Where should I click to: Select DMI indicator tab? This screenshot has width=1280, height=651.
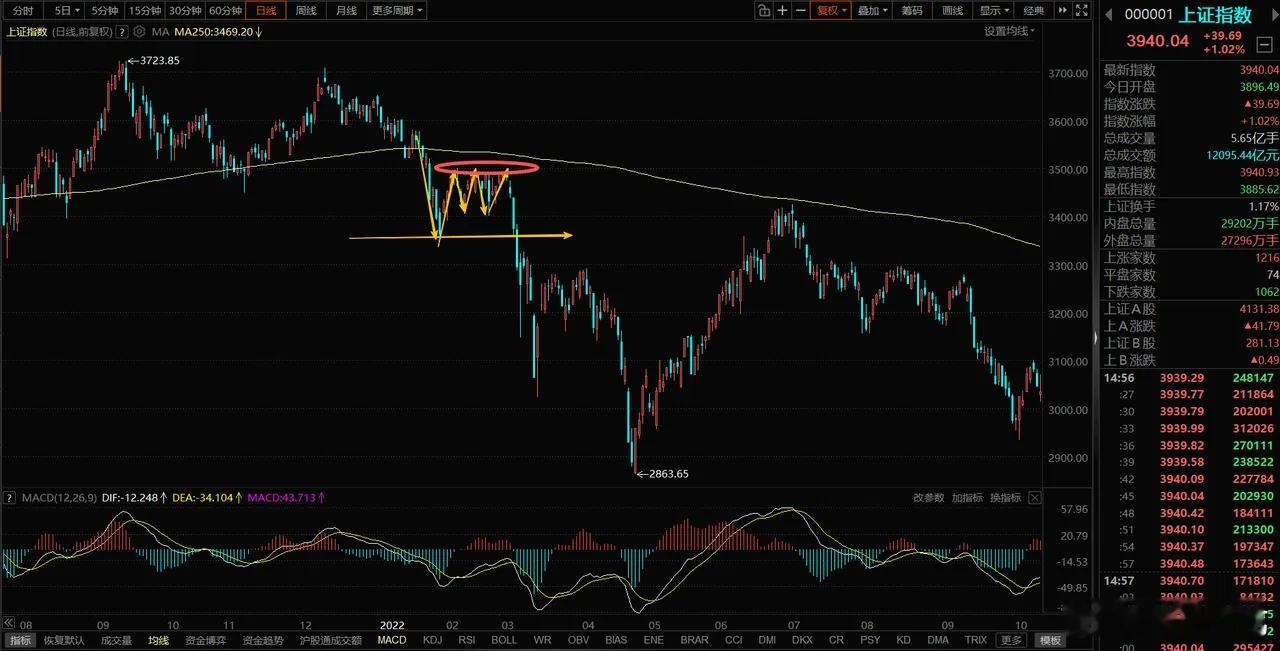767,640
